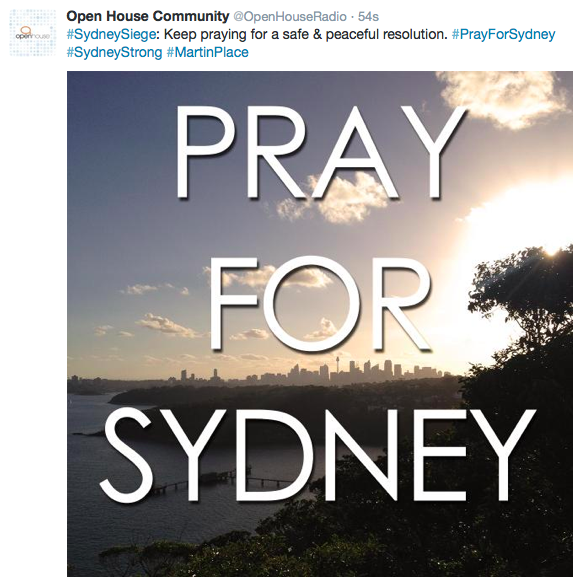Screen dimensions: 582x587
Task: Open the #MartinPlace hashtag
Action: pyautogui.click(x=207, y=52)
